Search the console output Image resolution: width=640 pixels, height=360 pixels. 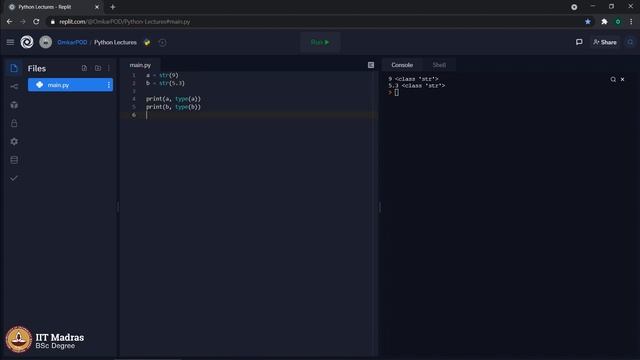[613, 79]
